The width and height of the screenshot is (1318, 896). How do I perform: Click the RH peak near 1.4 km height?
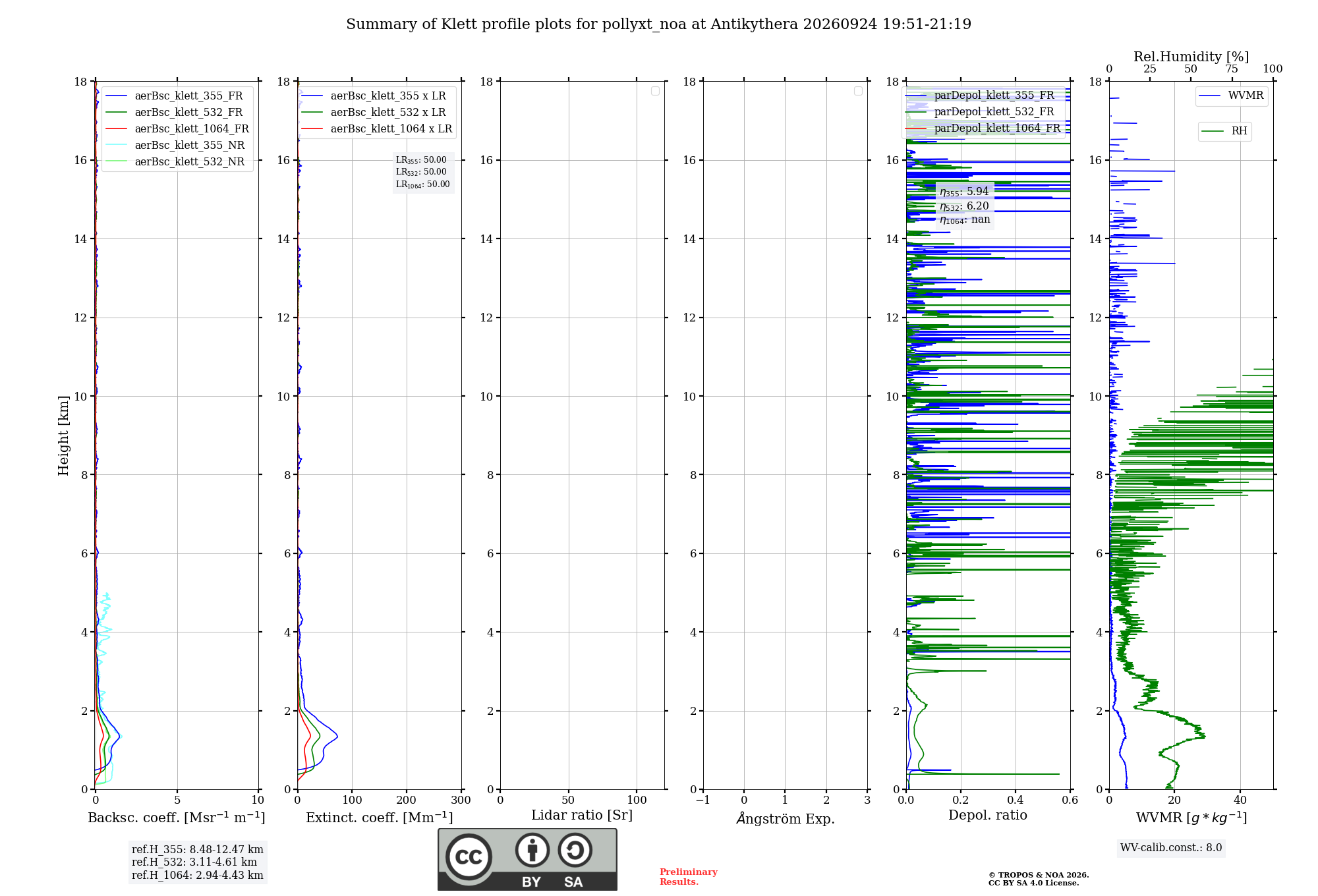click(1204, 735)
